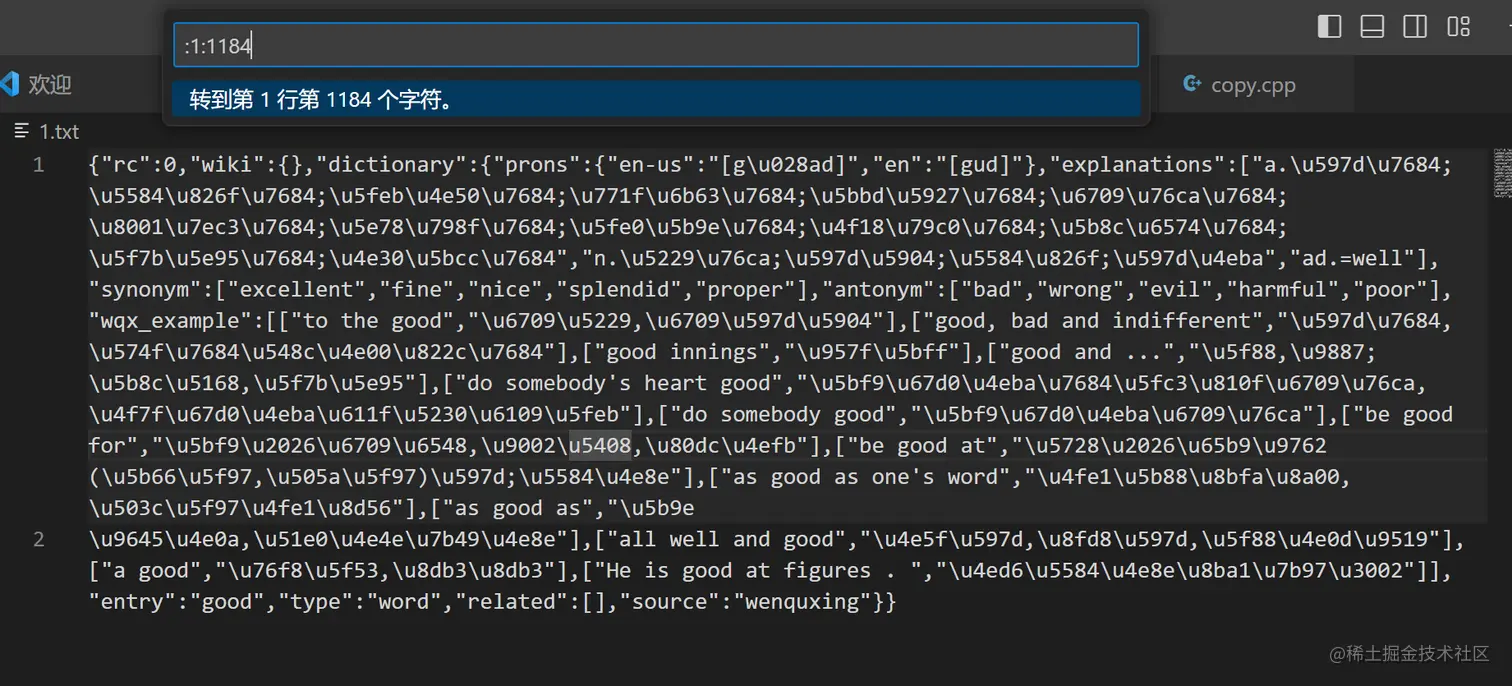Click the minimap preview at the editor's right edge
This screenshot has width=1512, height=686.
(1503, 171)
